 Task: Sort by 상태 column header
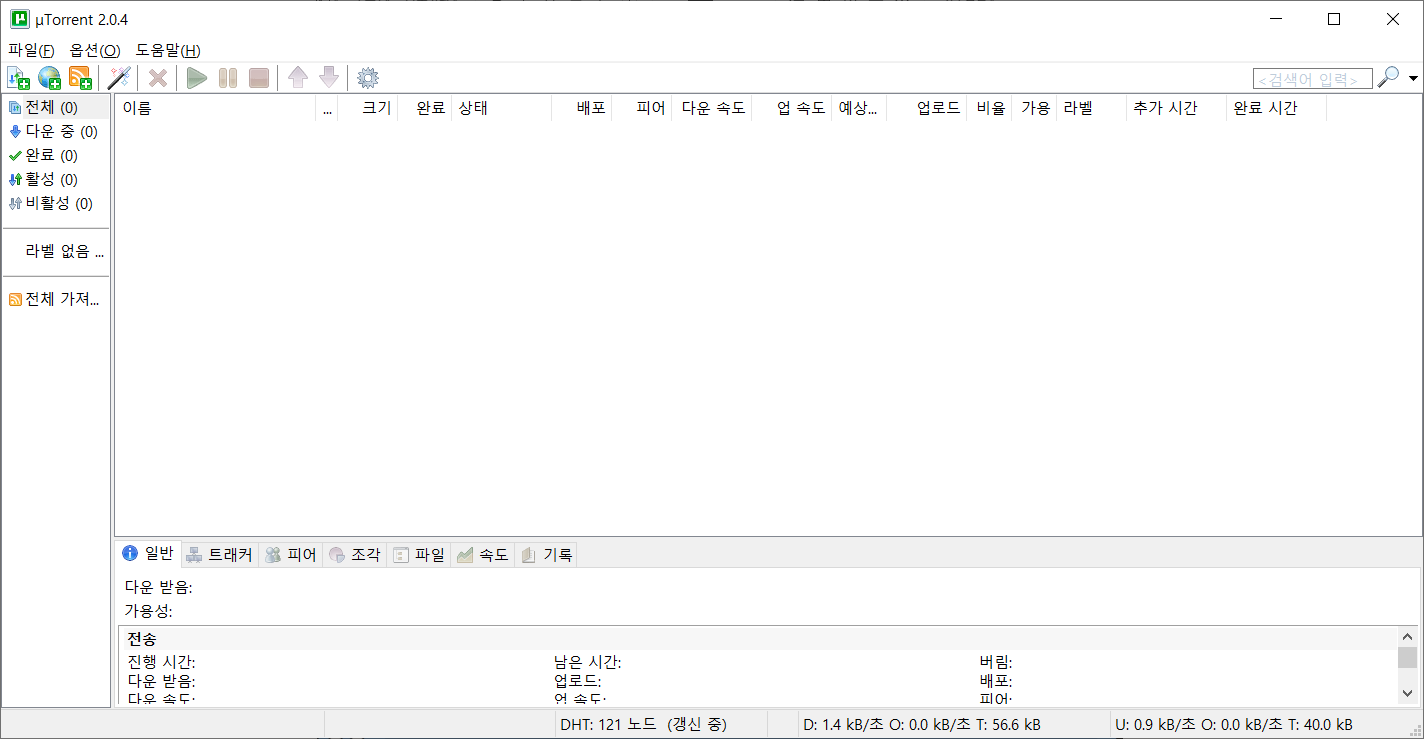[x=502, y=108]
